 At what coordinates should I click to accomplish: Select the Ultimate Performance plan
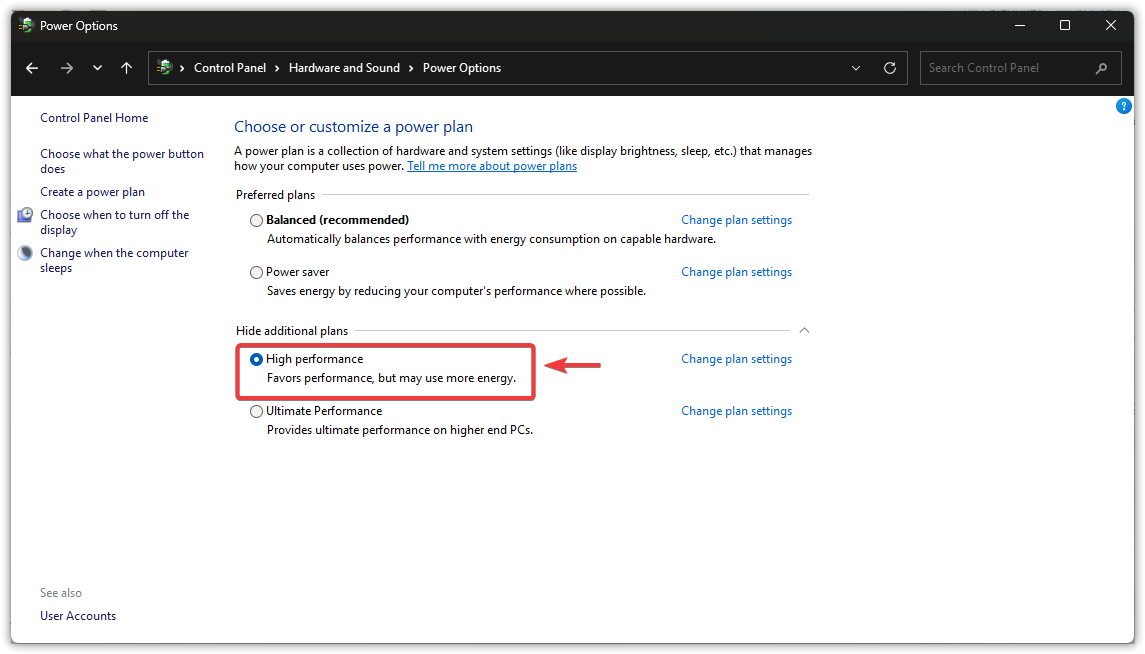(257, 411)
